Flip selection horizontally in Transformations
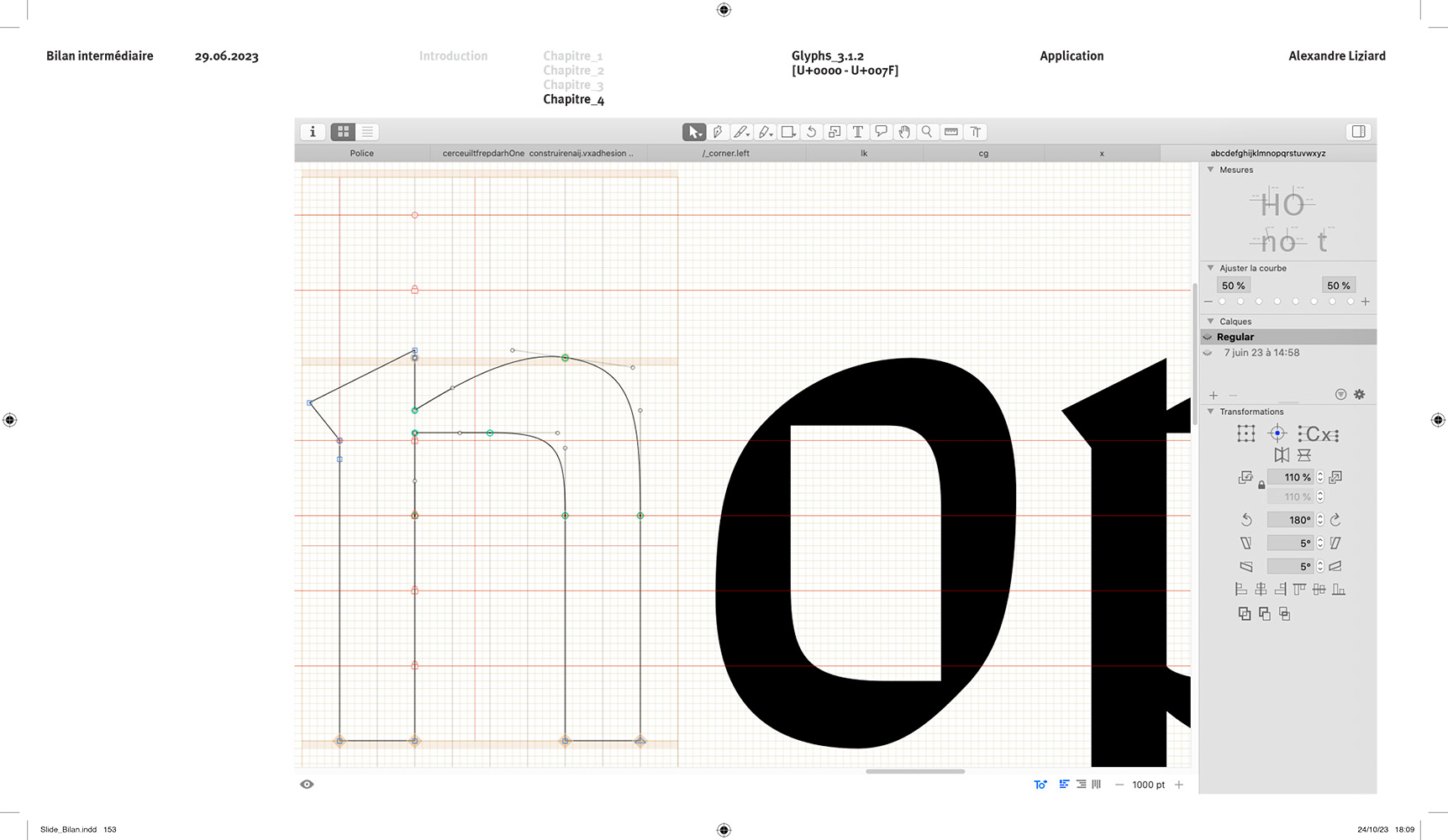 1281,455
